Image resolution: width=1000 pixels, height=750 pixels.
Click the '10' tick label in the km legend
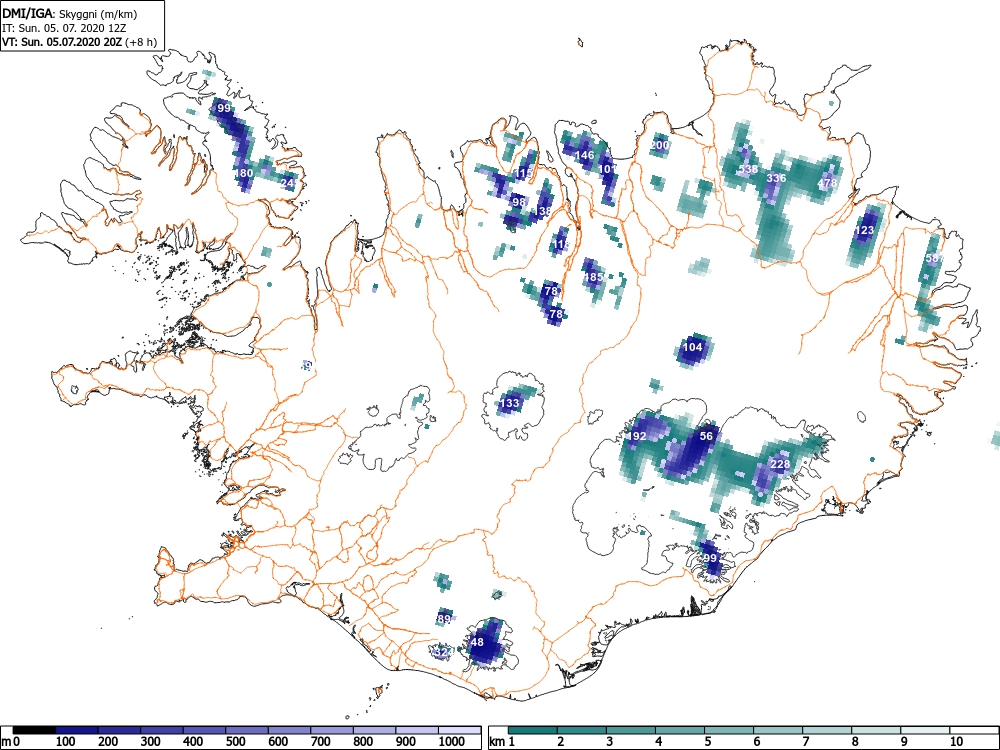(x=956, y=742)
